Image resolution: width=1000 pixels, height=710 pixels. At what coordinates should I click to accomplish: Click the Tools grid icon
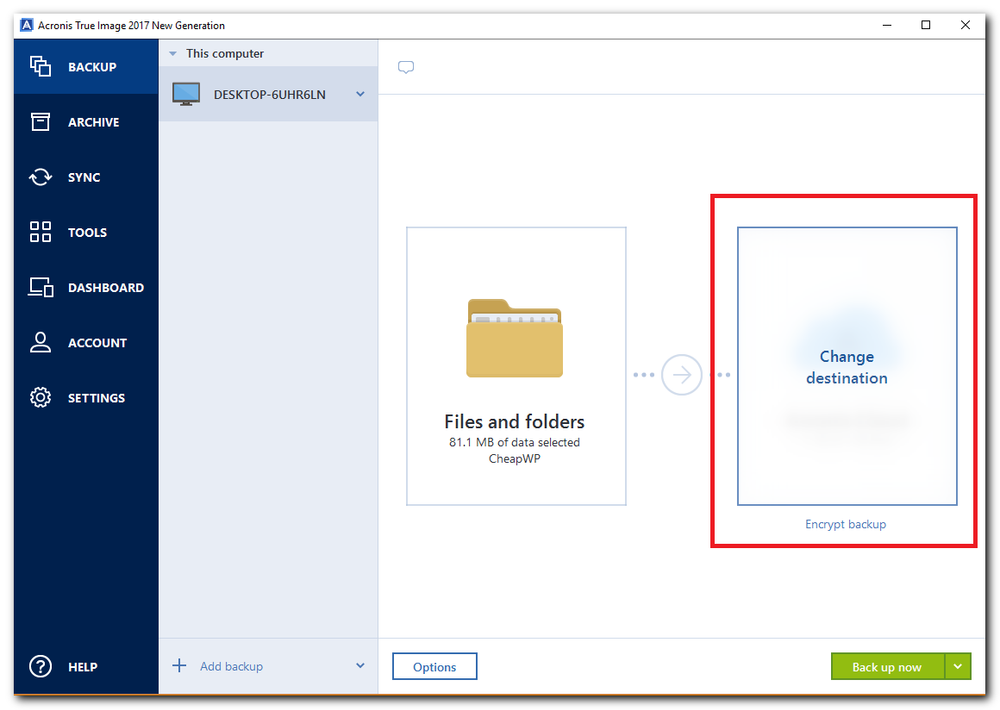point(40,232)
